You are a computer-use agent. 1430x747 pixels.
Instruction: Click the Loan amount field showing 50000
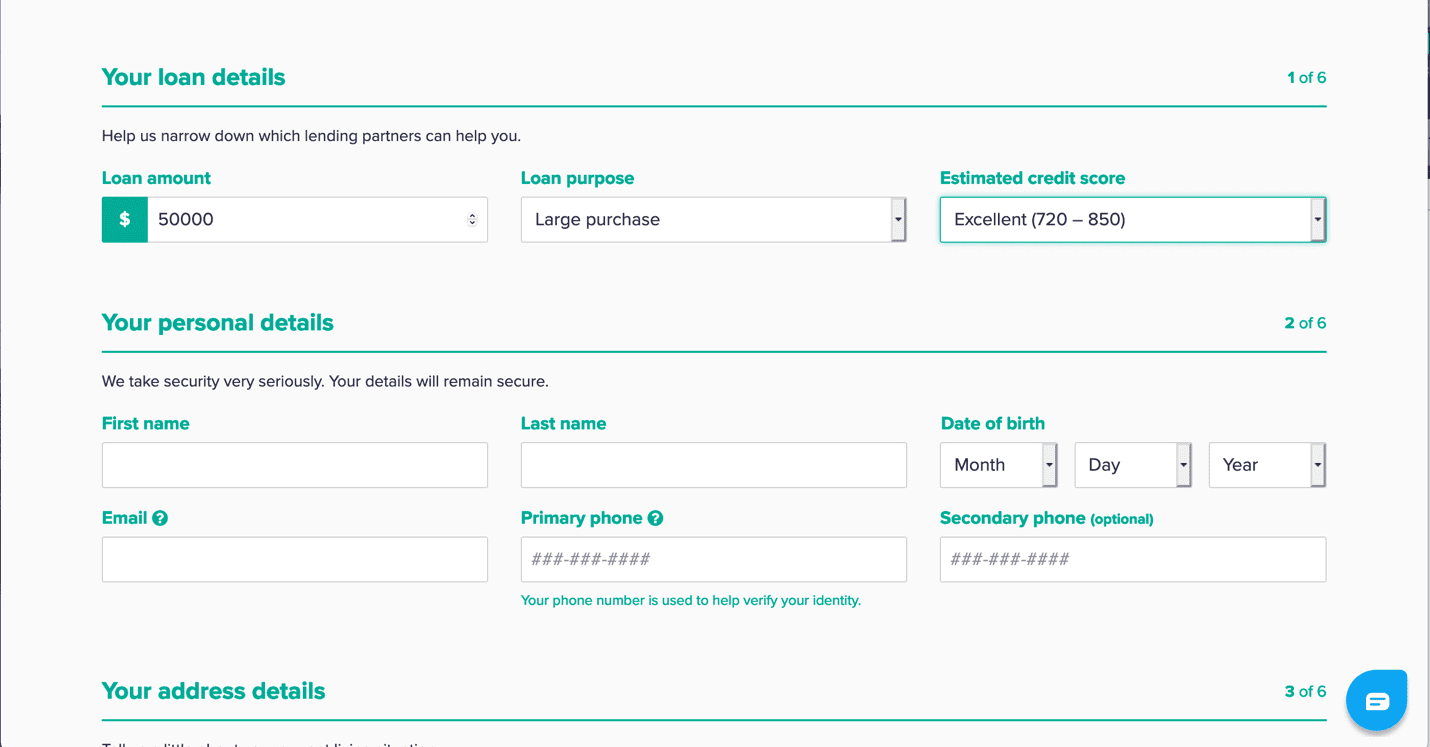pyautogui.click(x=305, y=220)
